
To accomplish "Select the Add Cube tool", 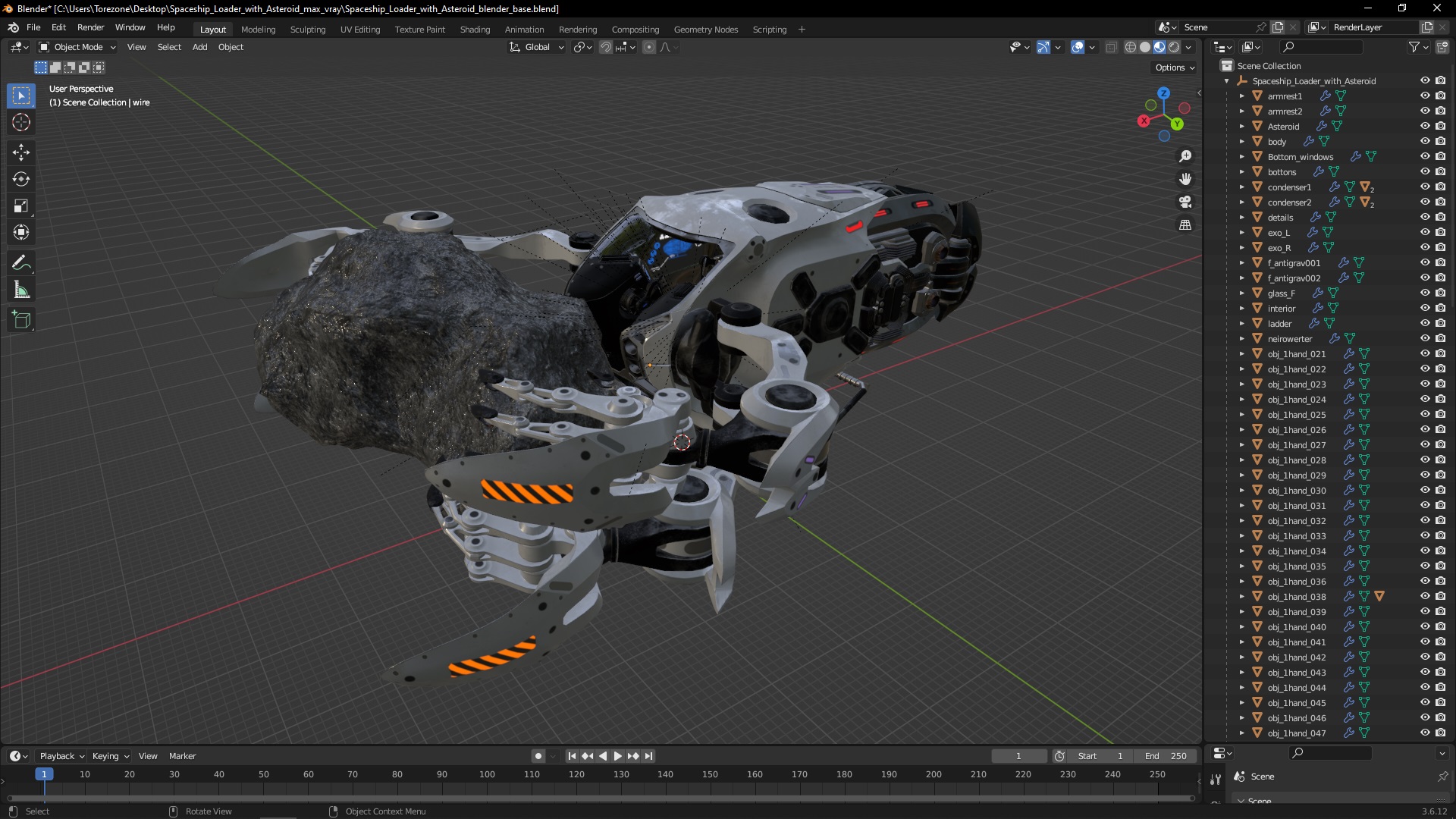I will click(x=21, y=320).
